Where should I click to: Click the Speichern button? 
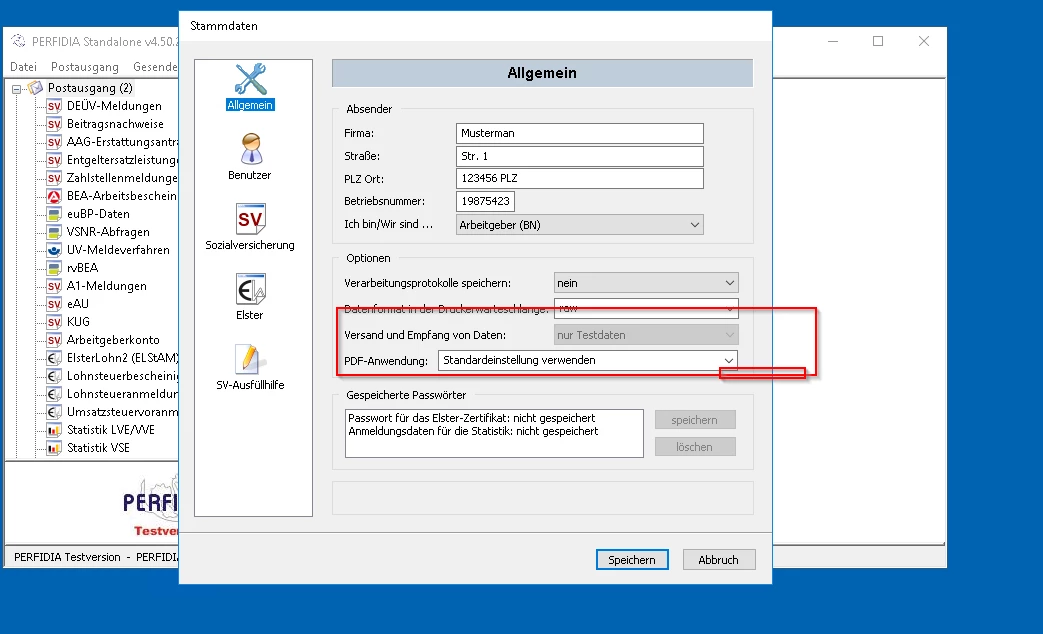click(x=632, y=559)
